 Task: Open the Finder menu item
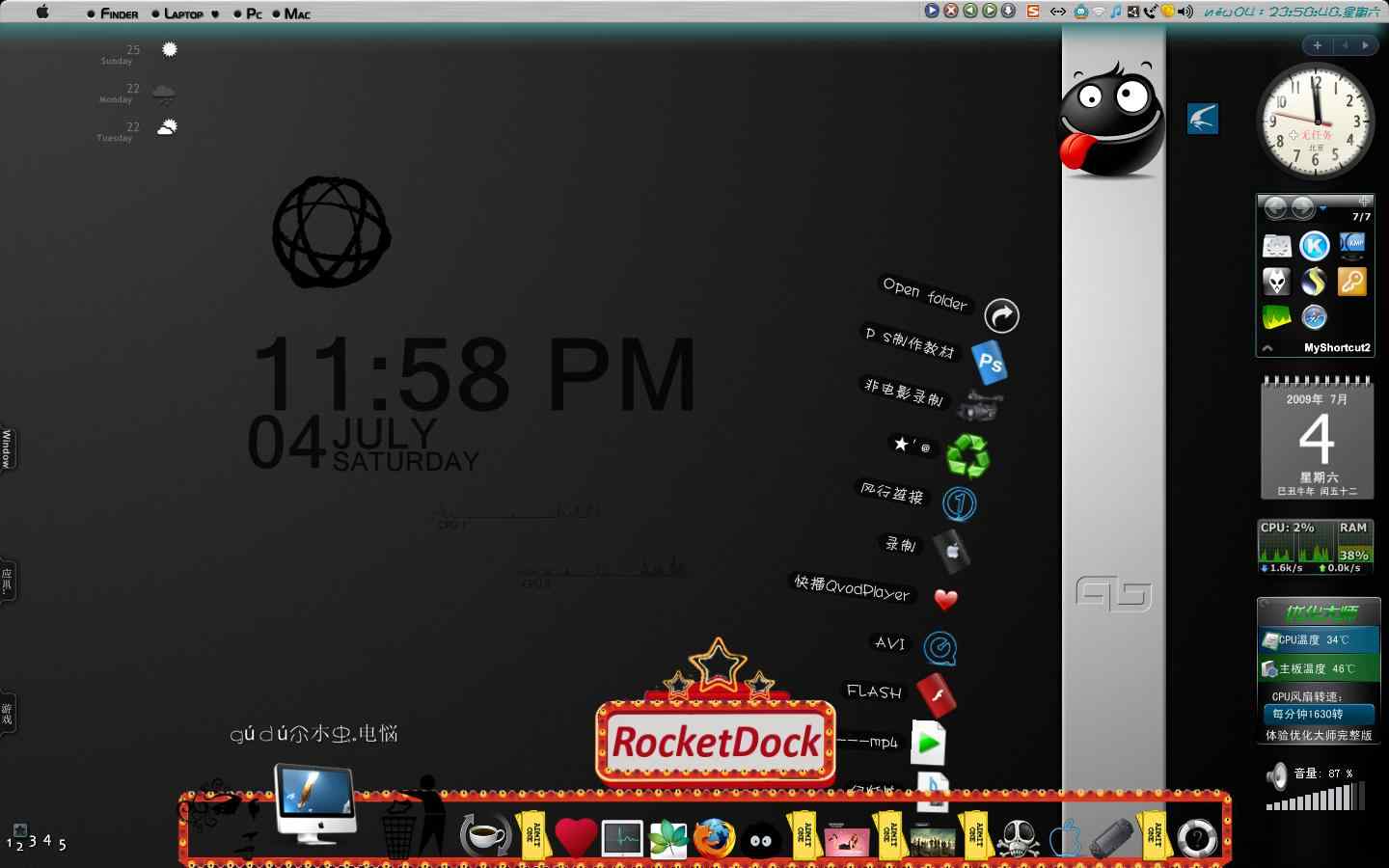coord(120,14)
